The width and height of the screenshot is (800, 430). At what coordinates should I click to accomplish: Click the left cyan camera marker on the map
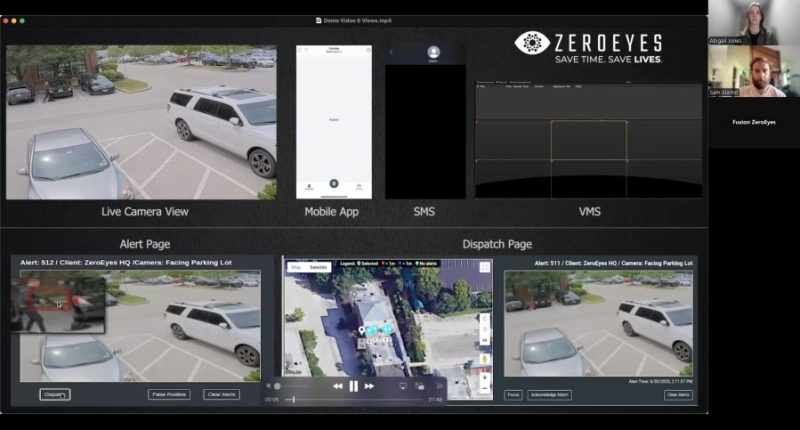(x=372, y=330)
